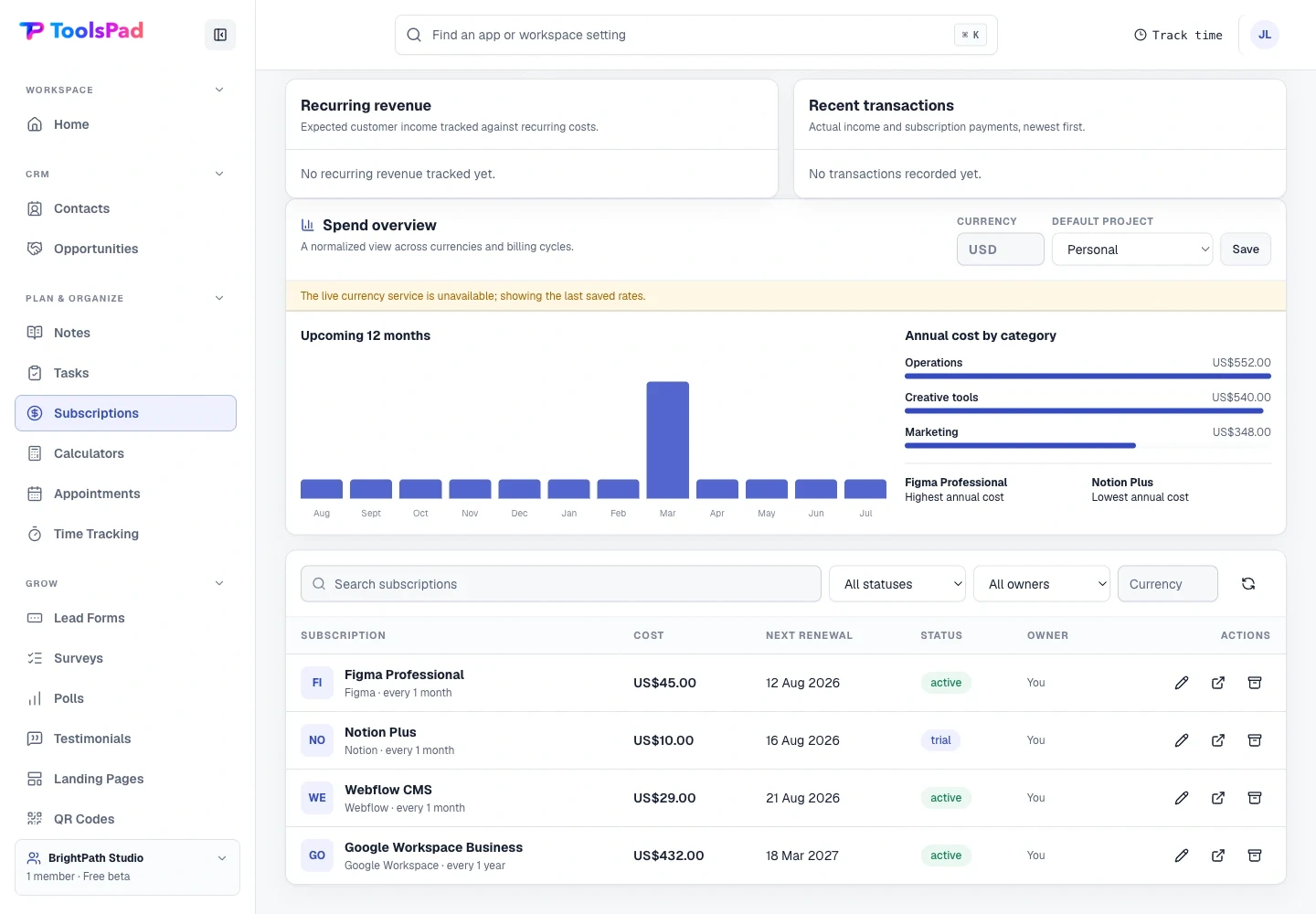Click the NO badge for Notion Plus
The image size is (1316, 914).
tap(317, 740)
